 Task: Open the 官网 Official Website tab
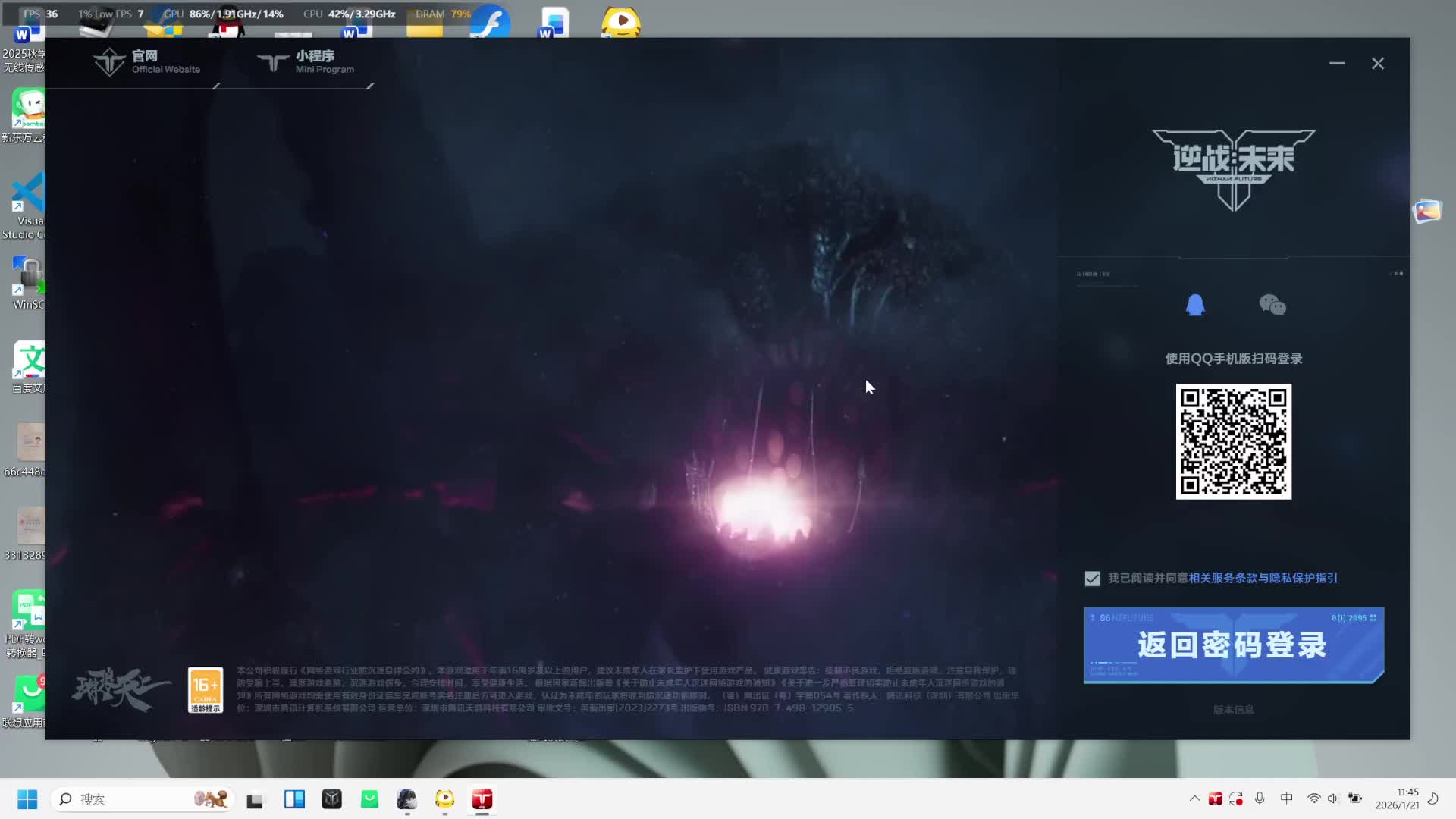(x=148, y=61)
